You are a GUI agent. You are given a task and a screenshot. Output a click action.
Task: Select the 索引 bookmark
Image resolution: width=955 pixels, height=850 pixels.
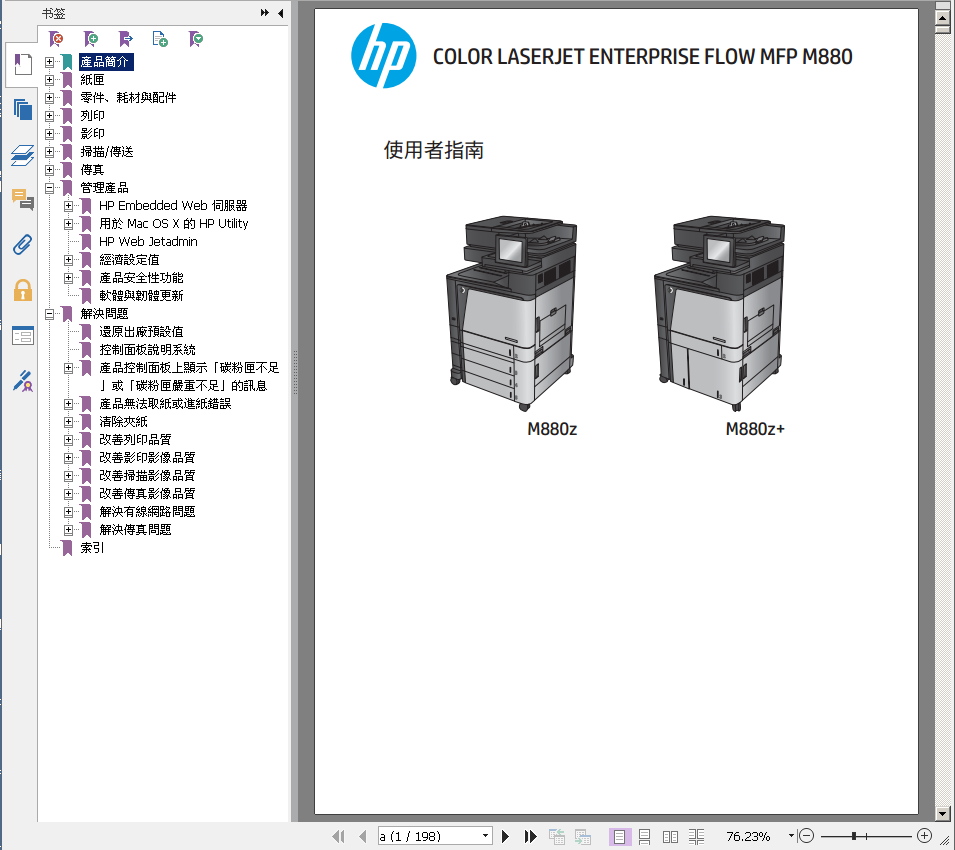(92, 548)
